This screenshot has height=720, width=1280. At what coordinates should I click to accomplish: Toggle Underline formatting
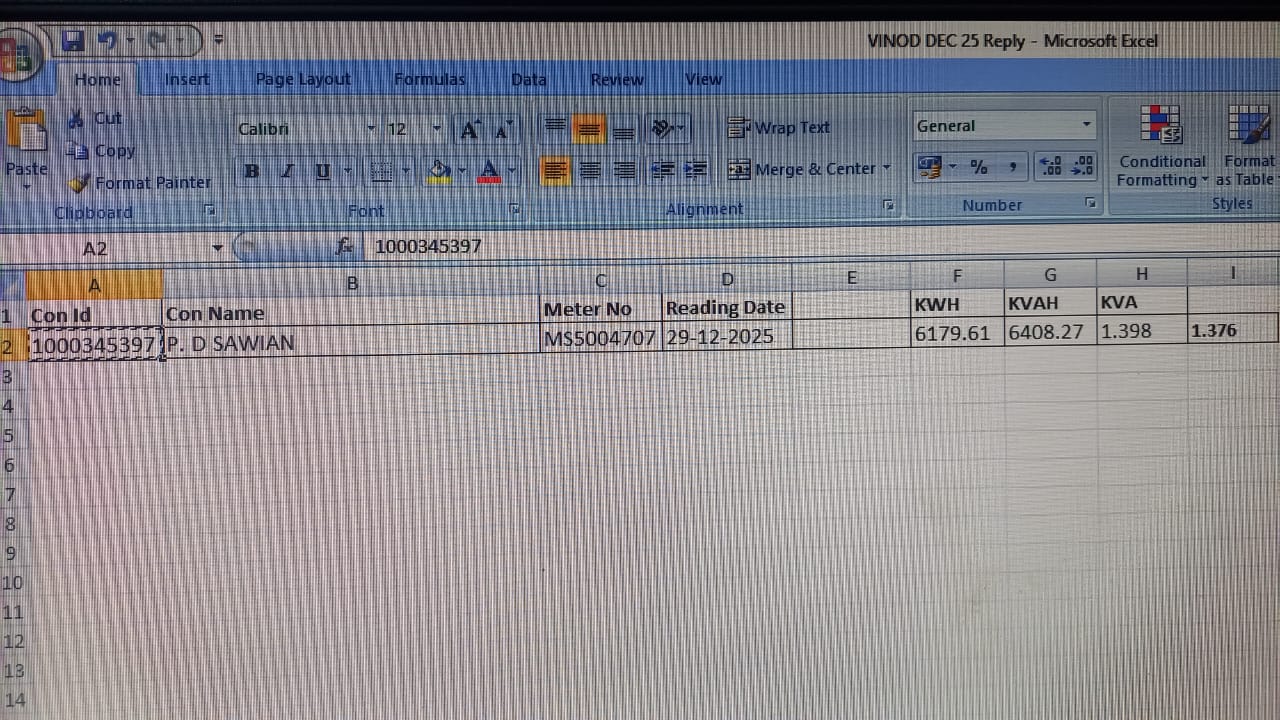(x=322, y=172)
